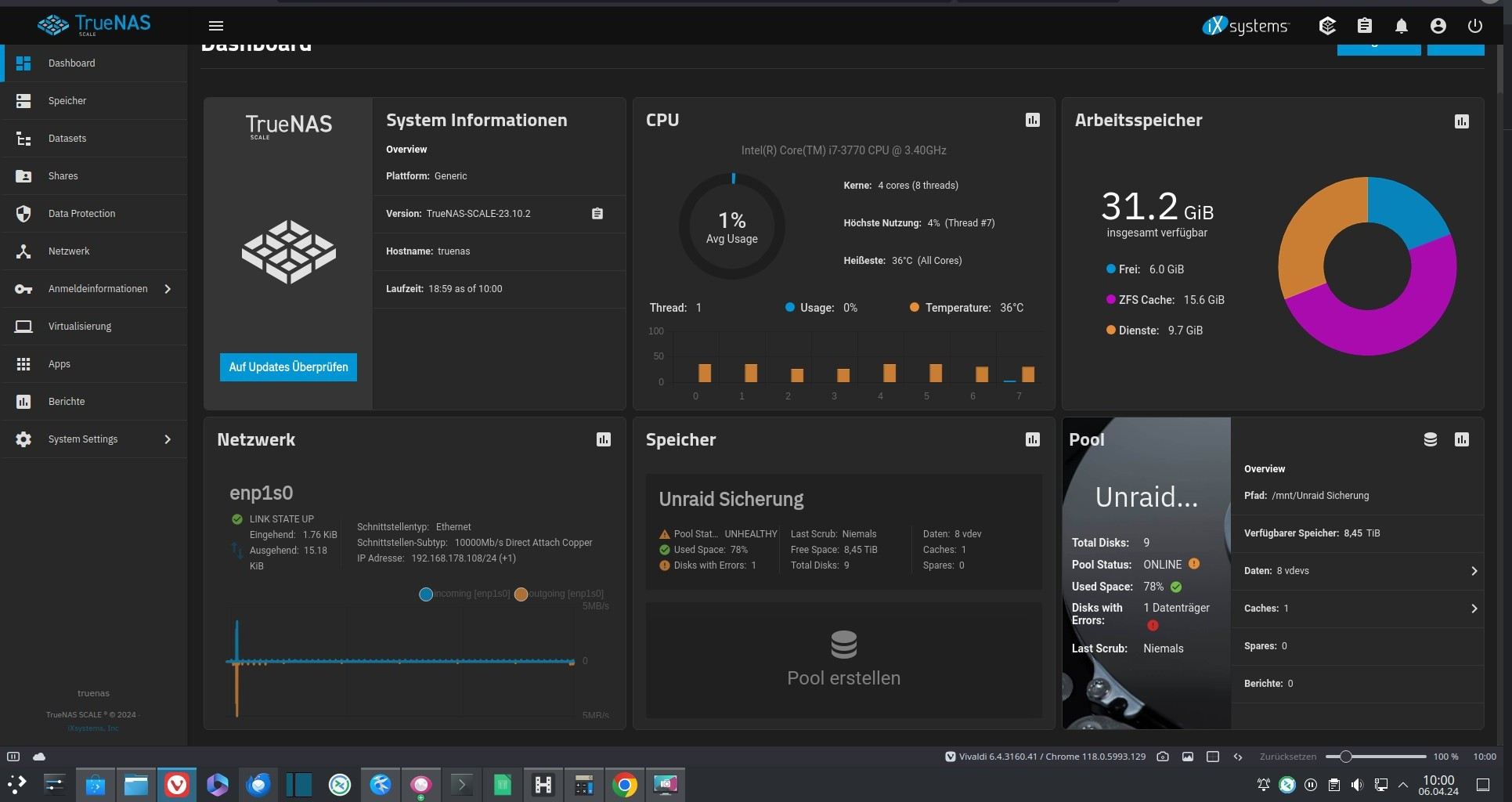Click Disks with Errors red alert icon

tap(1153, 625)
